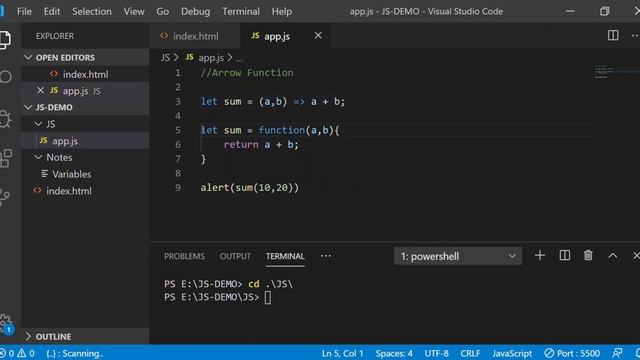
Task: Open the Debug menu
Action: [x=196, y=11]
